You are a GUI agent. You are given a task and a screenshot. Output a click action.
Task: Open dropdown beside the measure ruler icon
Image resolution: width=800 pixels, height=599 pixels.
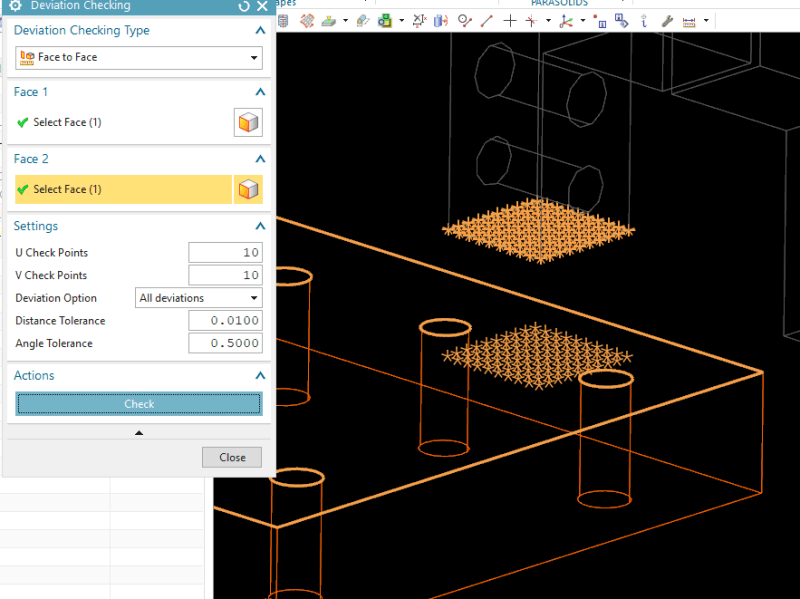coord(706,21)
